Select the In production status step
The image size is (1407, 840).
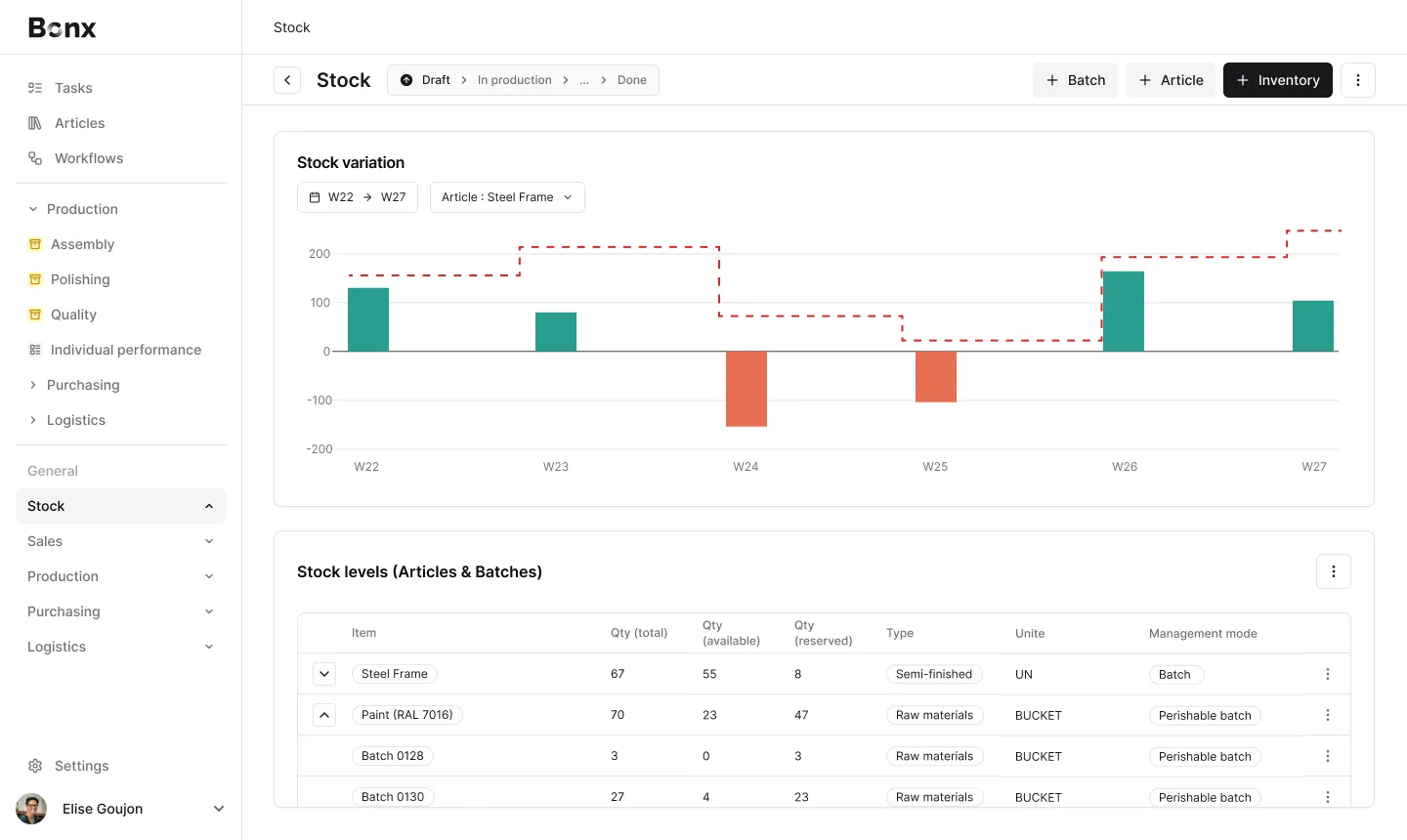(x=514, y=80)
